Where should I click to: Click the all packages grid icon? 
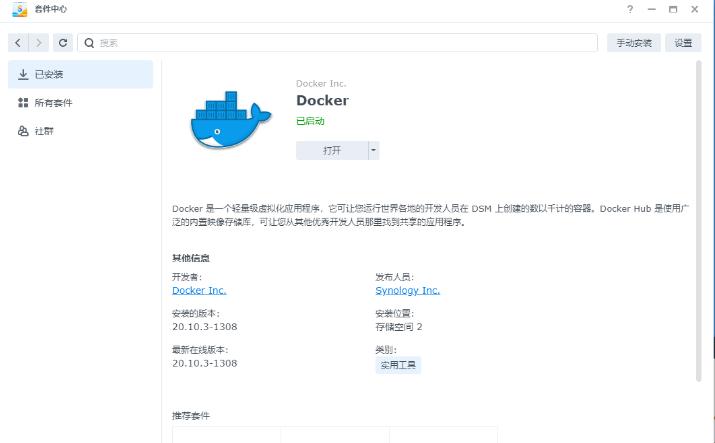coord(23,103)
